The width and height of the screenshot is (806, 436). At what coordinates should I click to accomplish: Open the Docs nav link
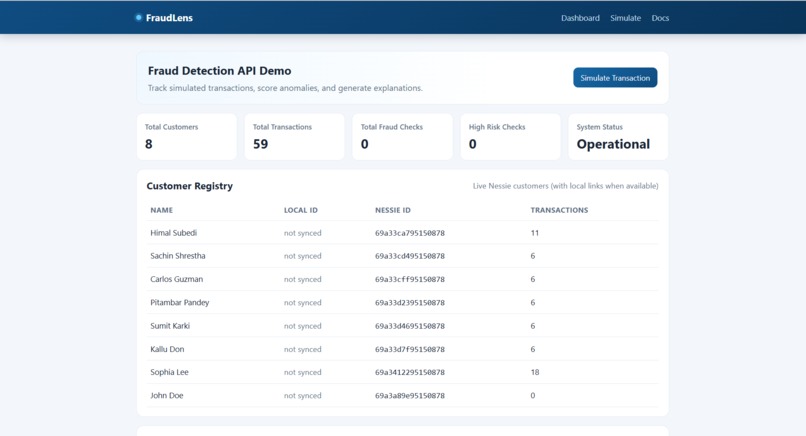pos(661,18)
